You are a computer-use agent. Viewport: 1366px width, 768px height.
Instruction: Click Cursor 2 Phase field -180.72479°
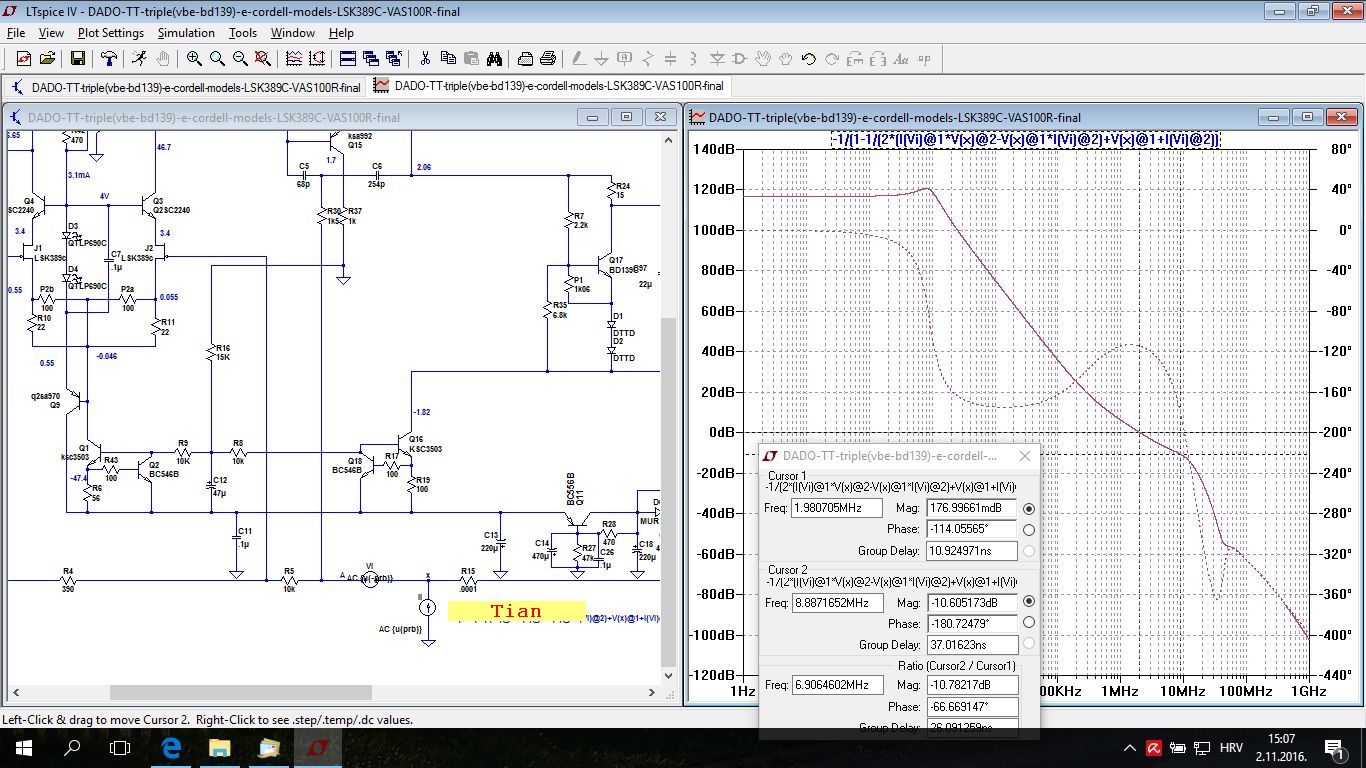(971, 624)
